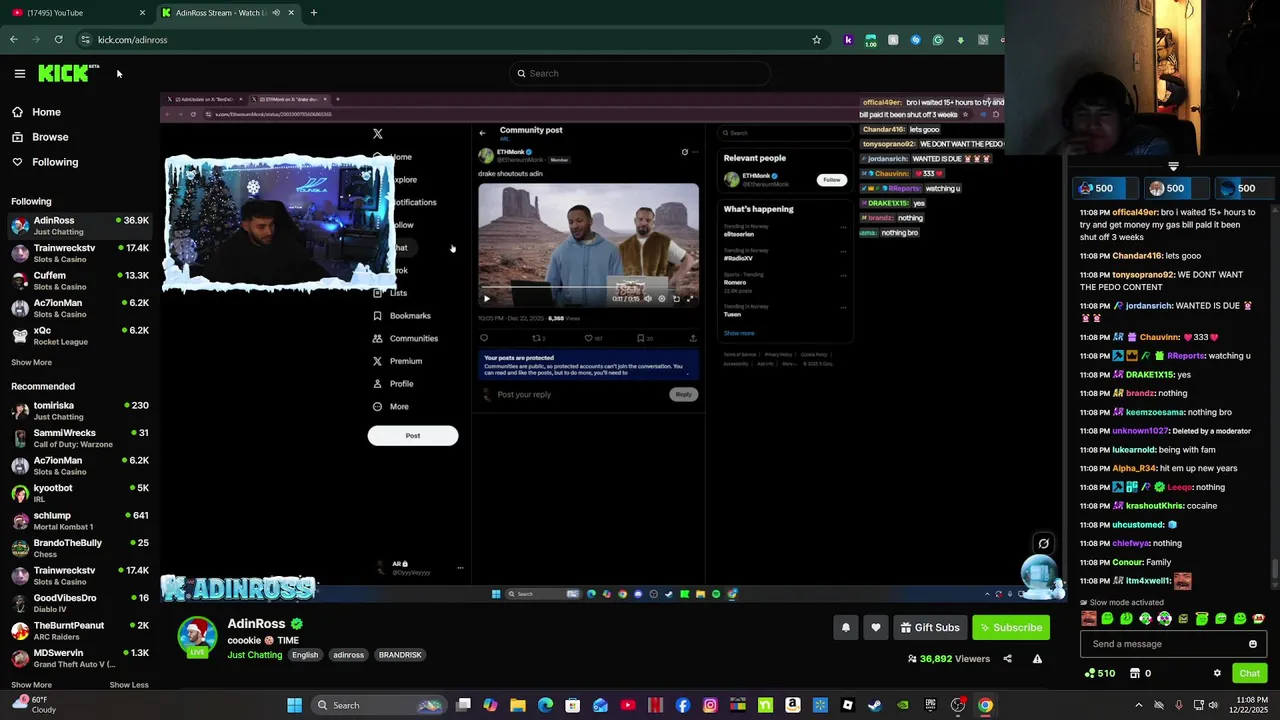Mute the AdinRoss Stream tab audio icon
The width and height of the screenshot is (1280, 720).
point(276,12)
